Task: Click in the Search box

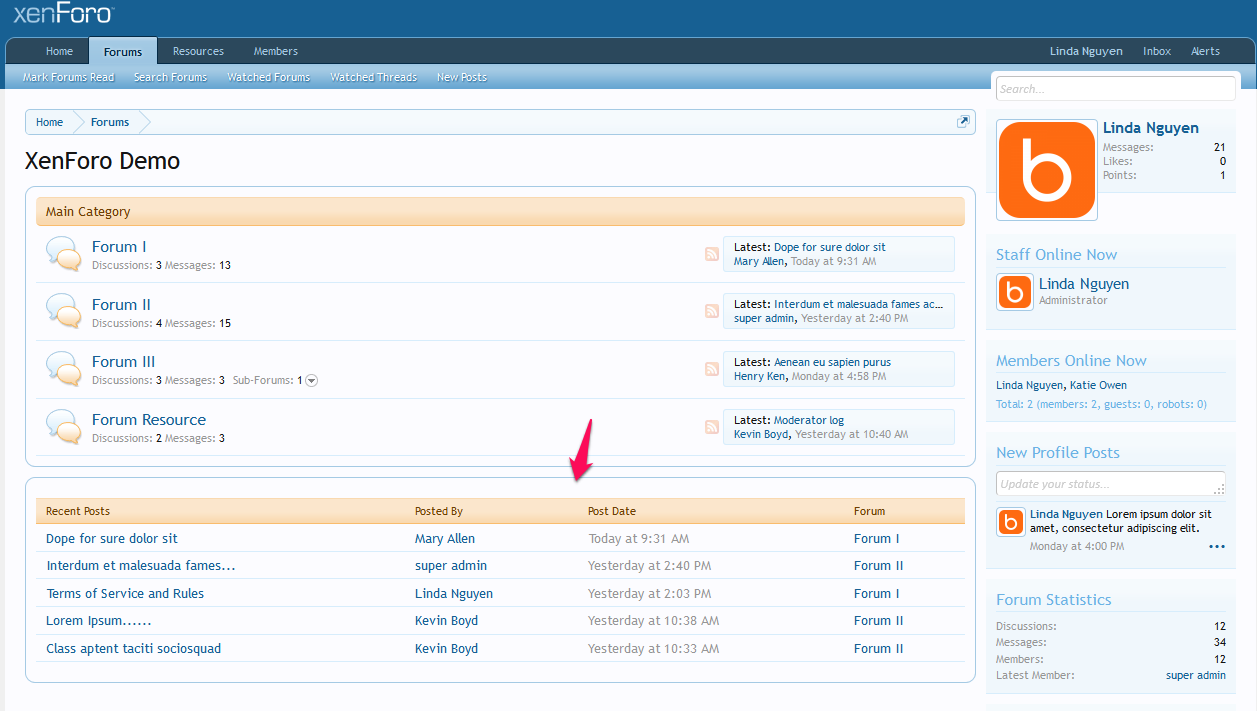Action: click(1115, 89)
